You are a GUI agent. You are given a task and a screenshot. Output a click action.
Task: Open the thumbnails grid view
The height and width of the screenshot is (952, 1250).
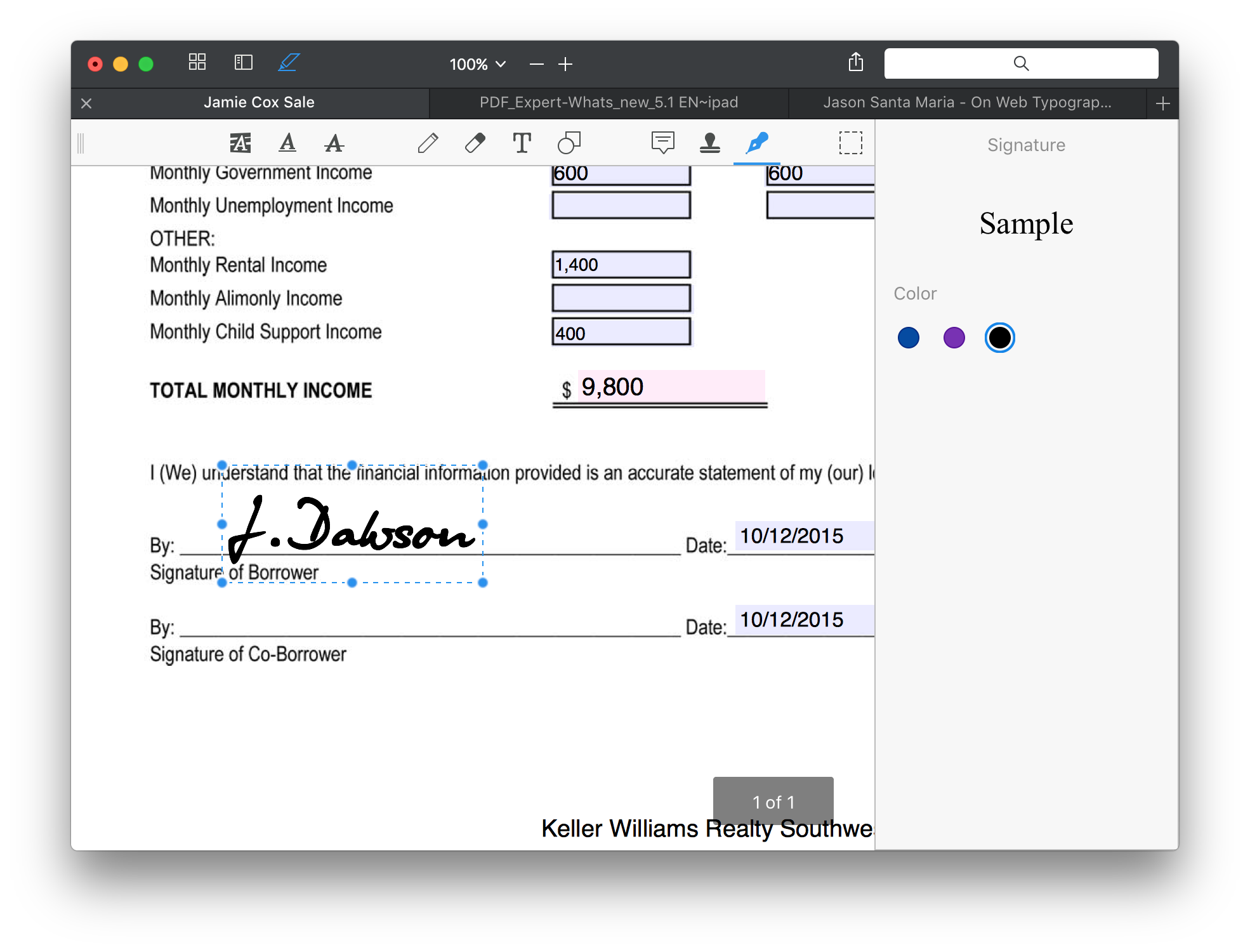click(197, 62)
